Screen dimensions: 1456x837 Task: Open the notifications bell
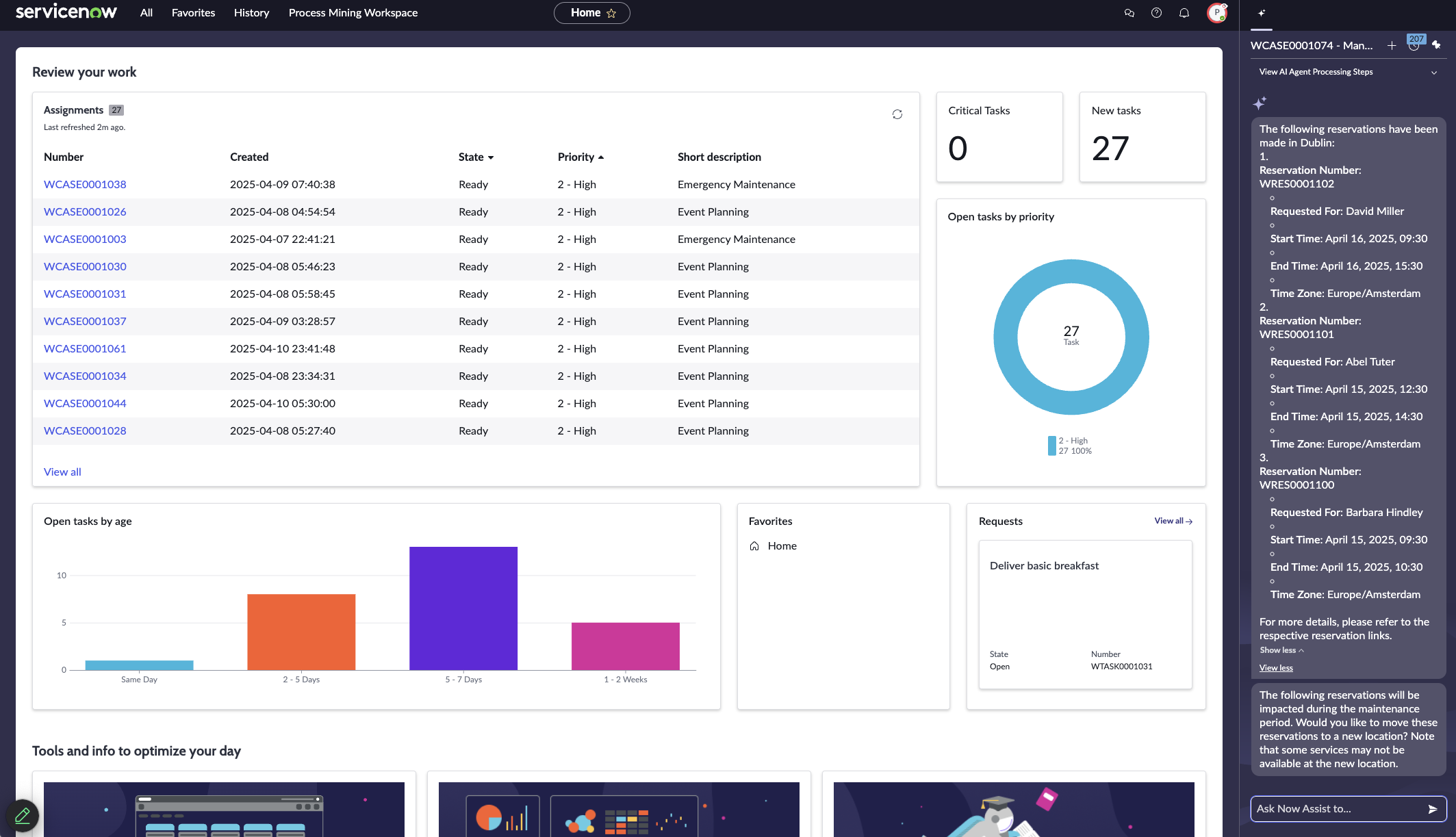click(1184, 13)
